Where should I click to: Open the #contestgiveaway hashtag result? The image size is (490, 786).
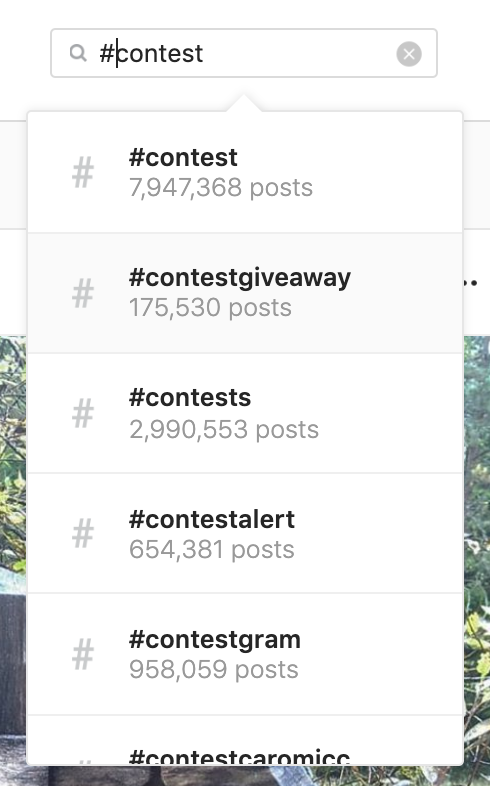click(x=245, y=293)
